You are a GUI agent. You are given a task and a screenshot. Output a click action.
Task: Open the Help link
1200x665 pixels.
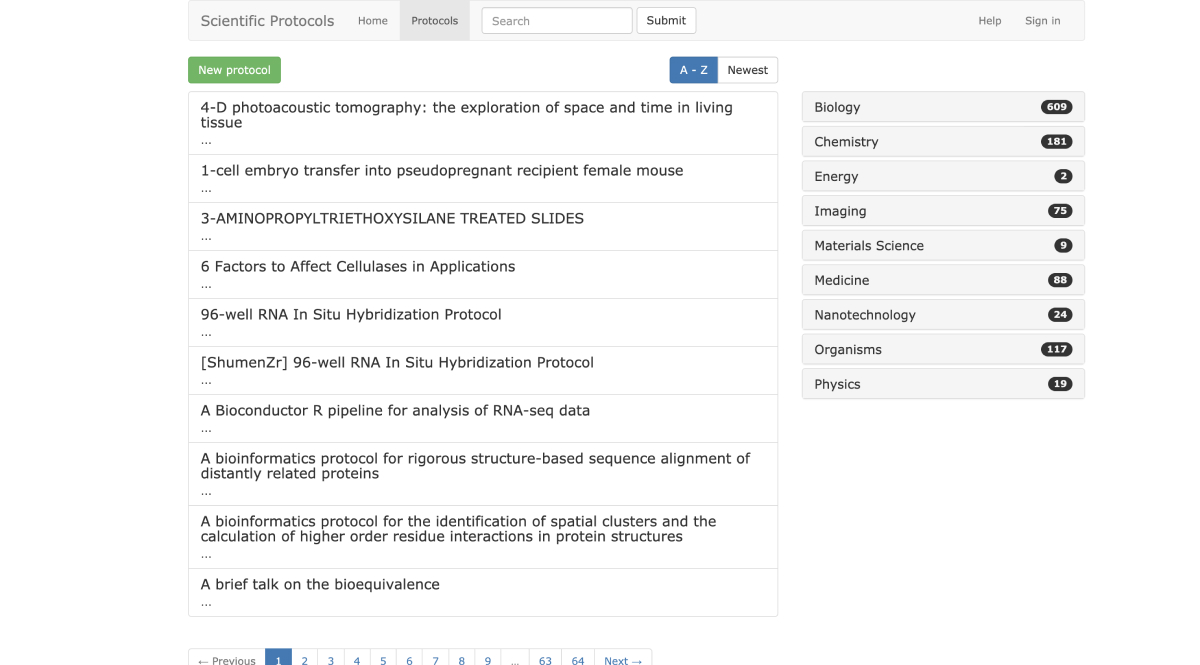(x=989, y=21)
